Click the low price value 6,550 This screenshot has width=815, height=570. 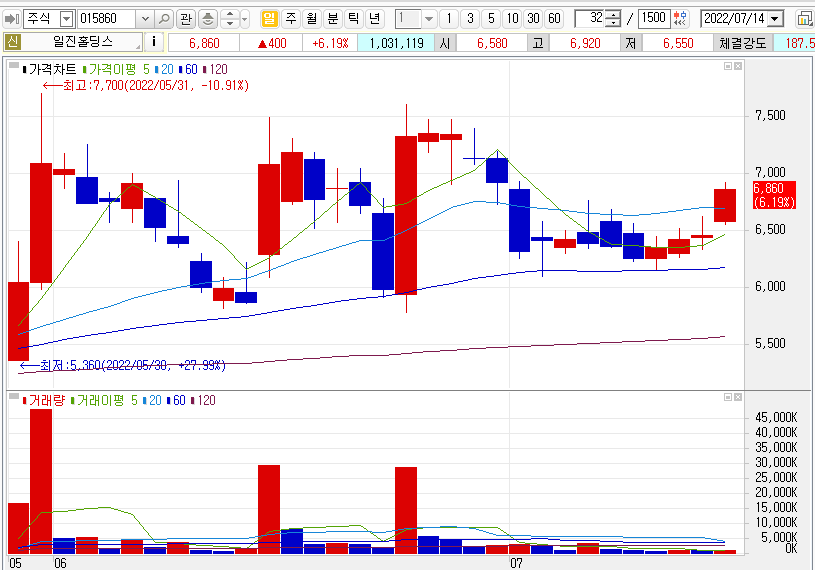pyautogui.click(x=678, y=43)
